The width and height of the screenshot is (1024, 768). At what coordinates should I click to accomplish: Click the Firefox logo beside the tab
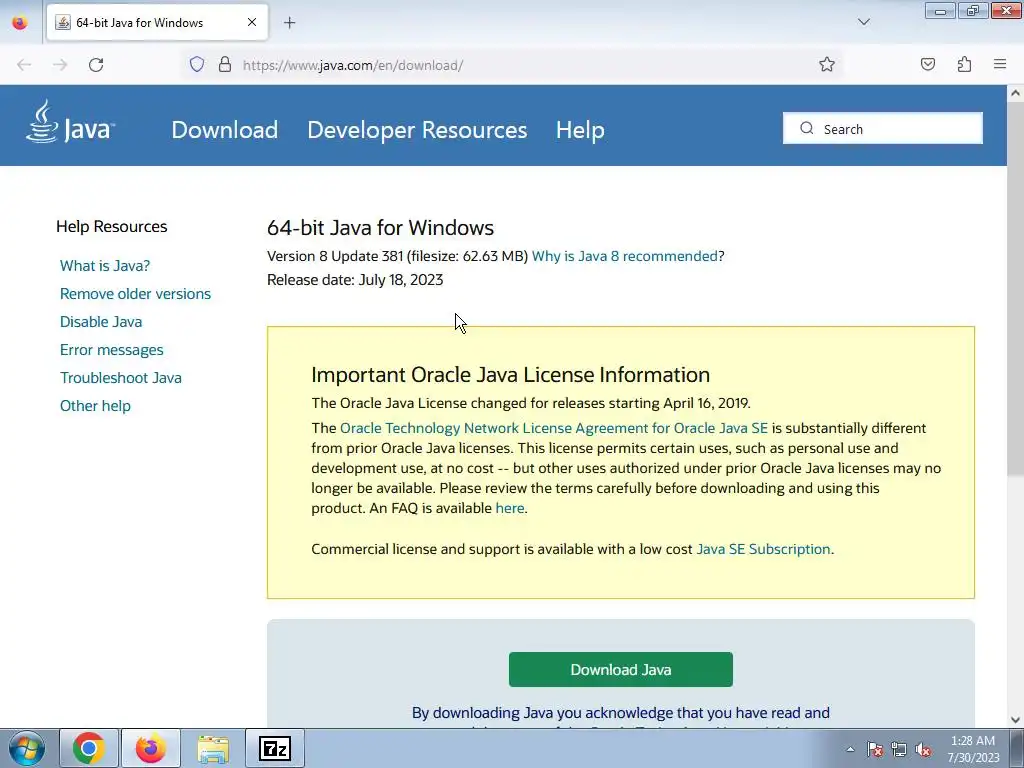[x=20, y=23]
